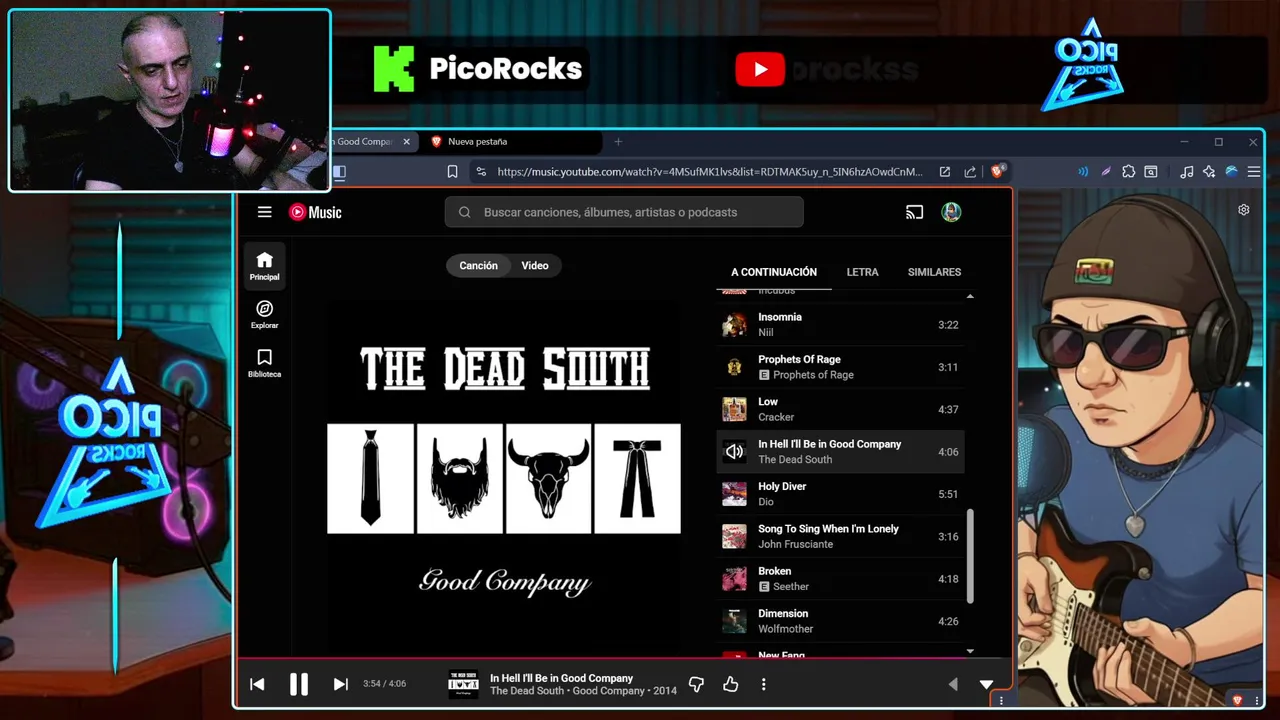Open a new browser tab
This screenshot has height=720, width=1280.
coord(618,142)
